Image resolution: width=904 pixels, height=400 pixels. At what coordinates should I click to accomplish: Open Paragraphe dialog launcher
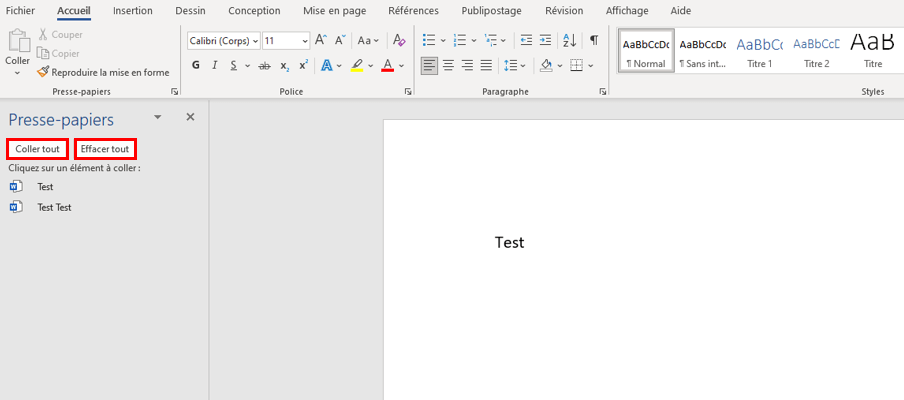[x=603, y=92]
